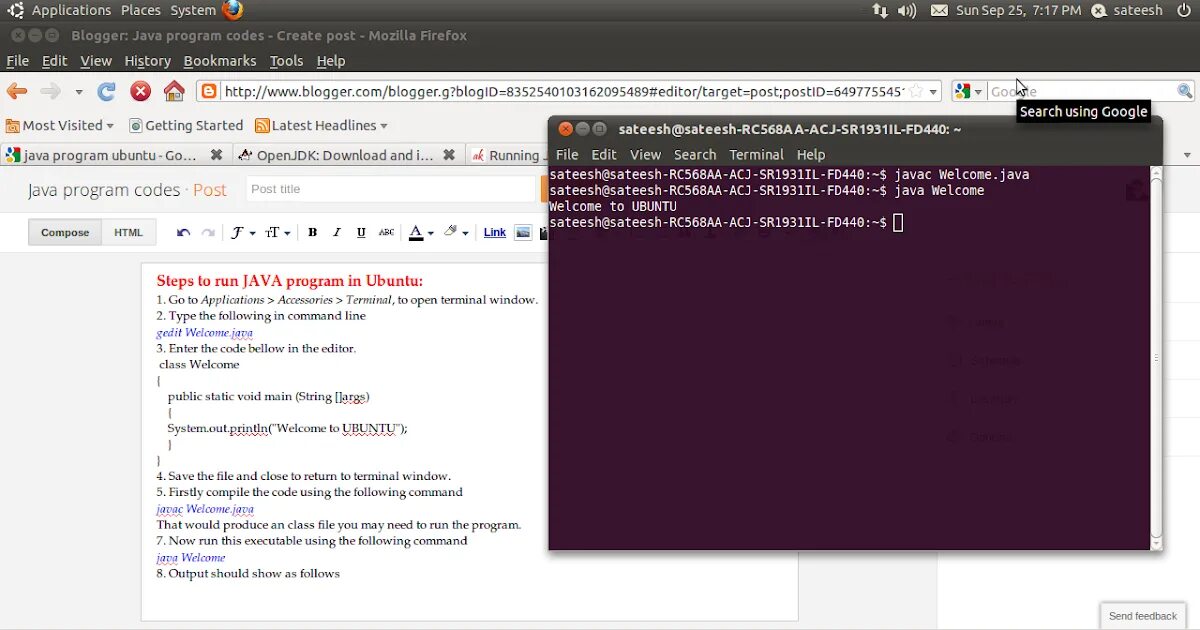1200x630 pixels.
Task: Open the Ubuntu Applications menu
Action: coord(60,10)
